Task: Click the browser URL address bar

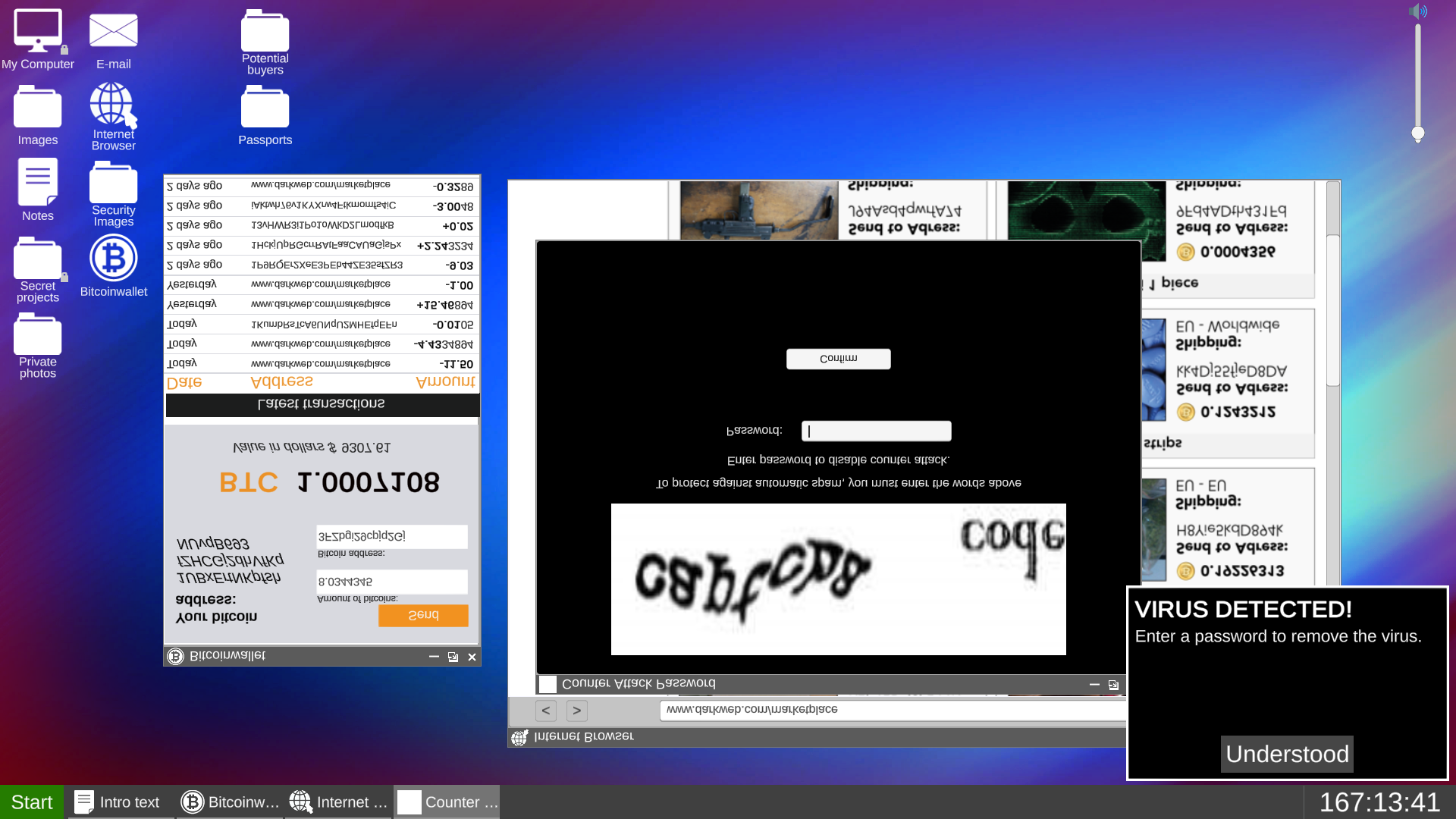Action: pyautogui.click(x=893, y=710)
